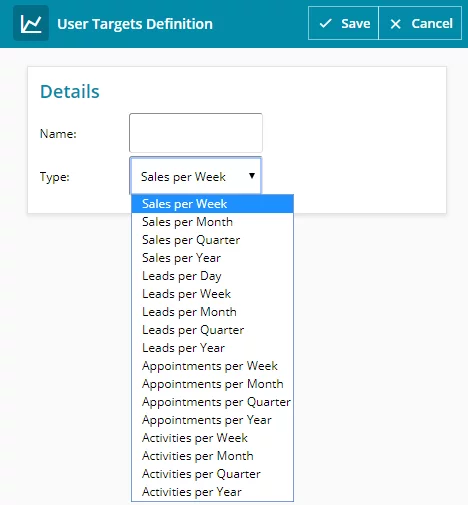Pick Sales per Year option
The width and height of the screenshot is (468, 505).
212,258
